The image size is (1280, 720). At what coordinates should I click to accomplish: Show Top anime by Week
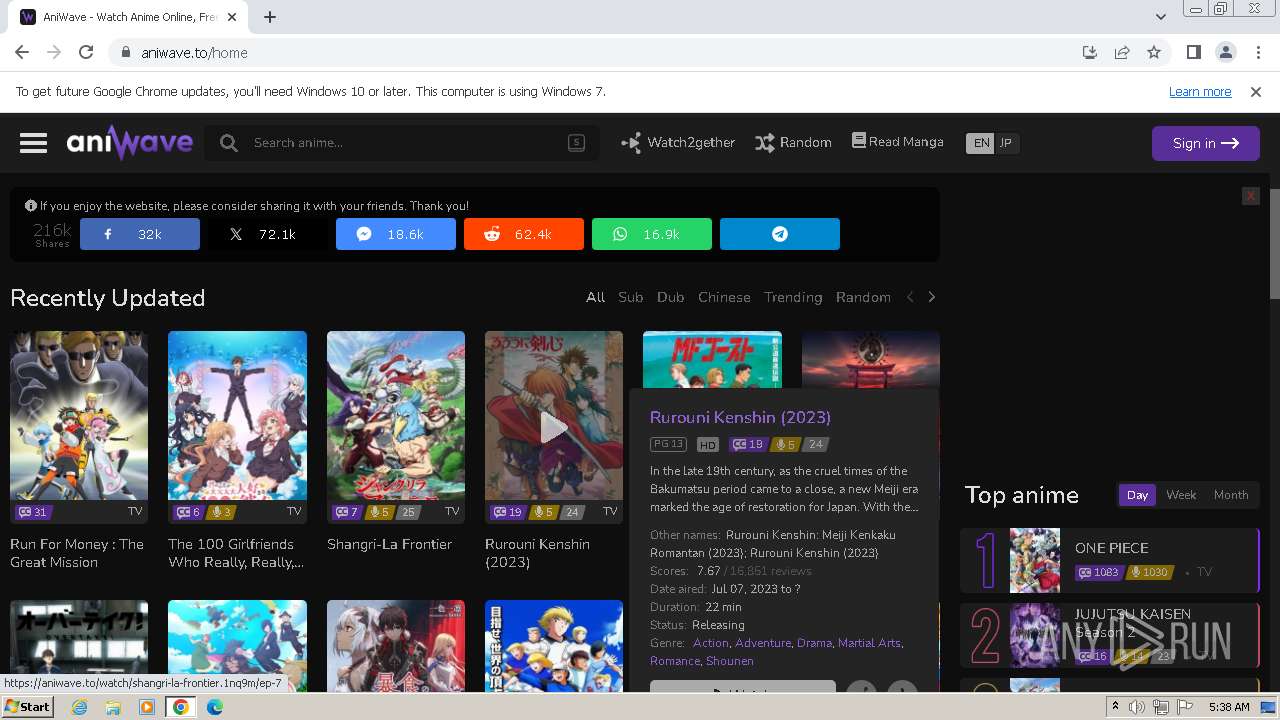[1181, 495]
